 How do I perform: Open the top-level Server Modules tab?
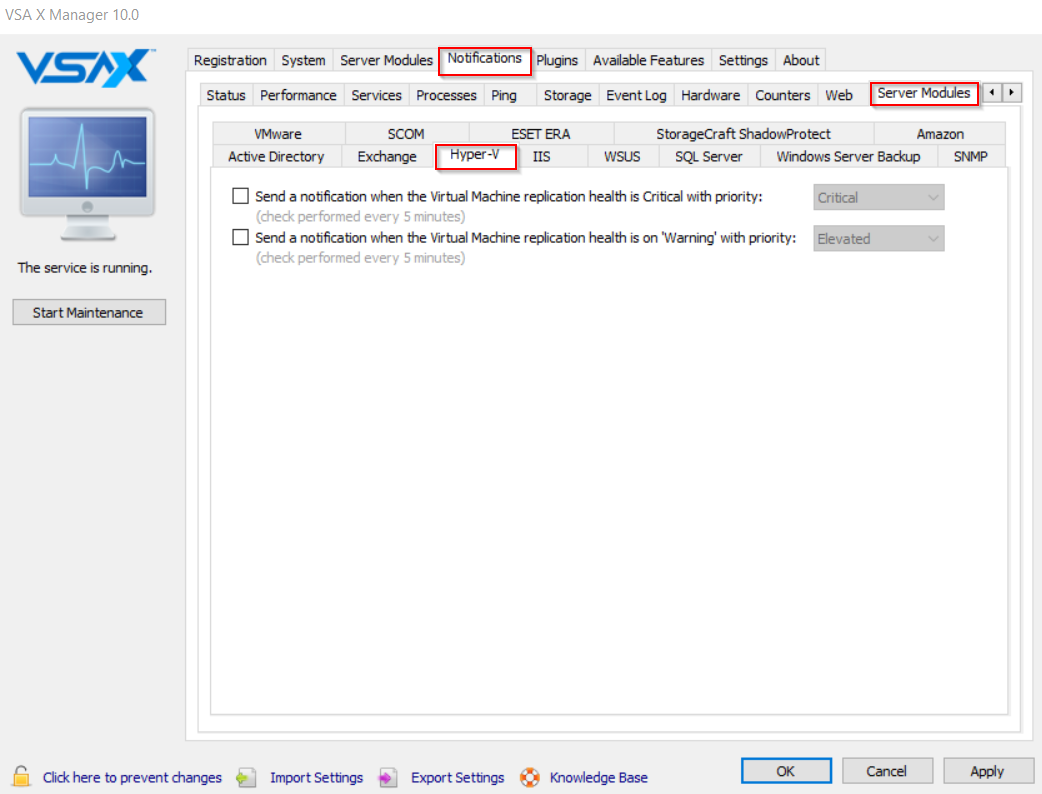386,60
